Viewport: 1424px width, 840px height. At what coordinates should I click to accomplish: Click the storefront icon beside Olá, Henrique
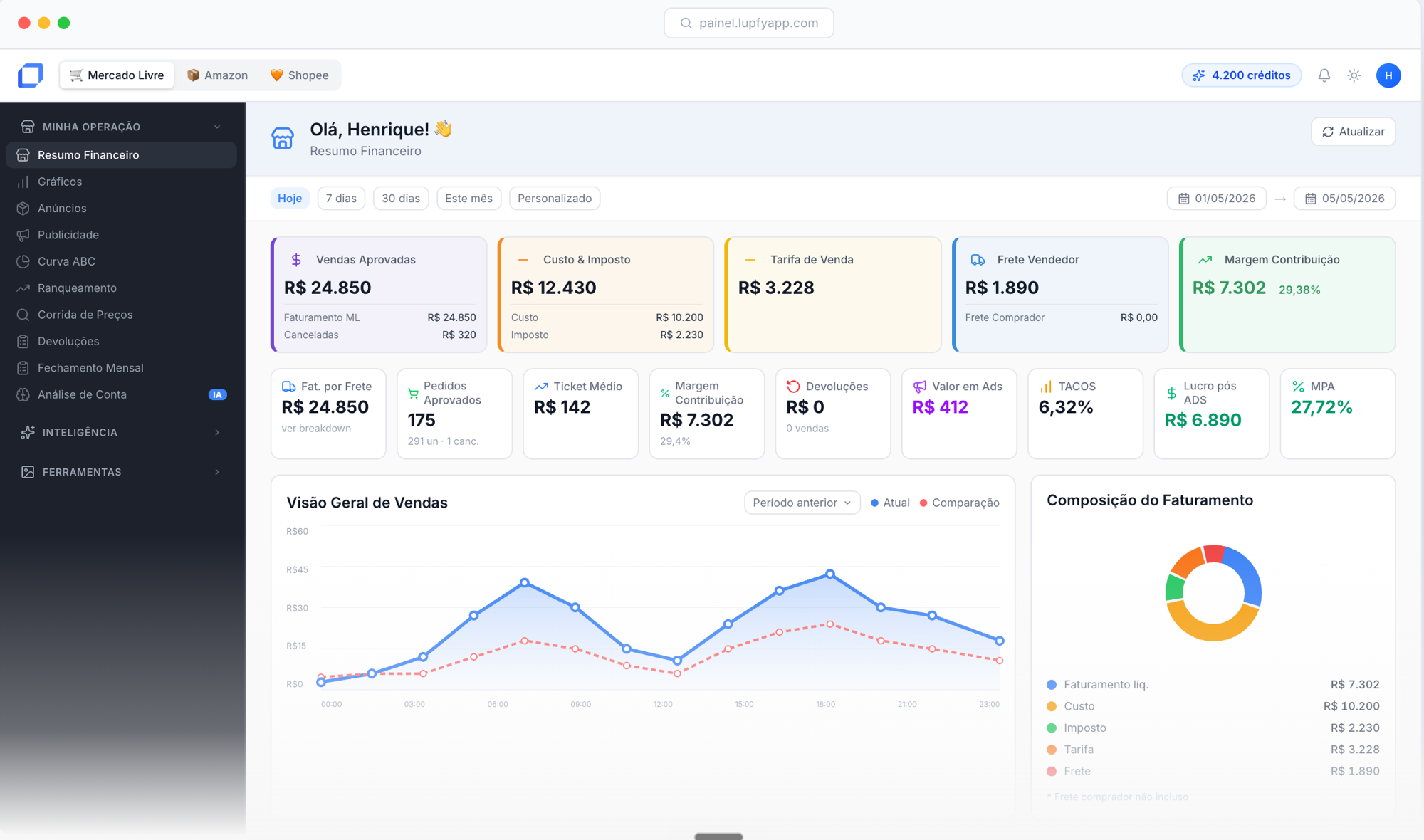pos(283,138)
